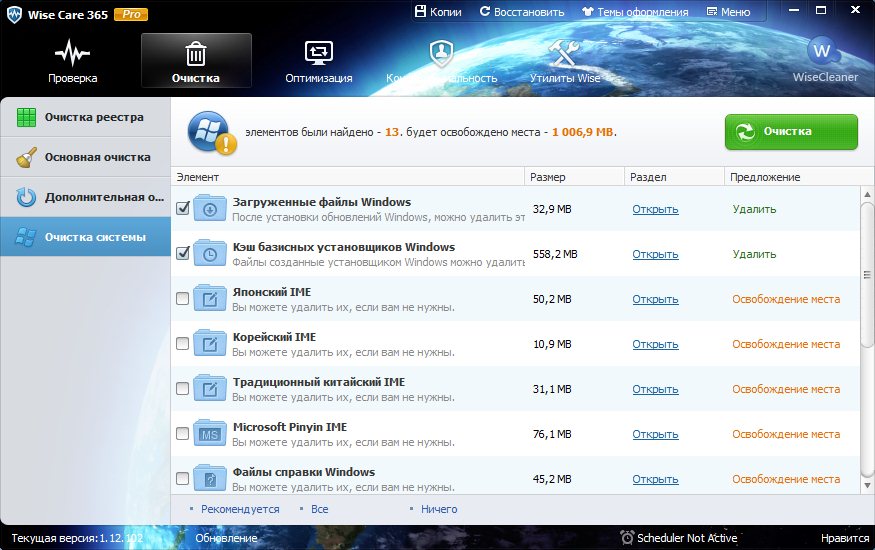The width and height of the screenshot is (875, 550).
Task: Open Утилиты Wise tools icon
Action: click(565, 52)
